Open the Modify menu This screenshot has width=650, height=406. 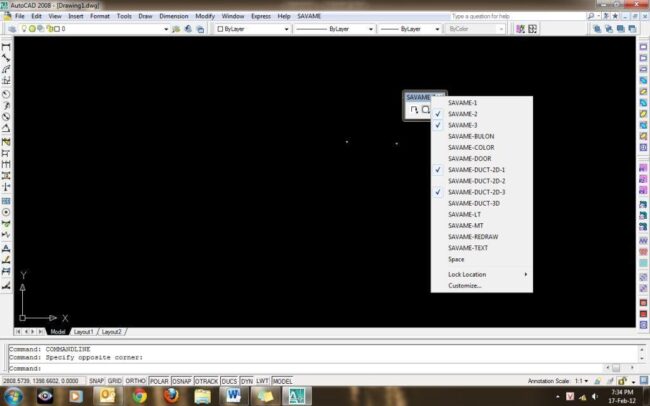pyautogui.click(x=205, y=16)
